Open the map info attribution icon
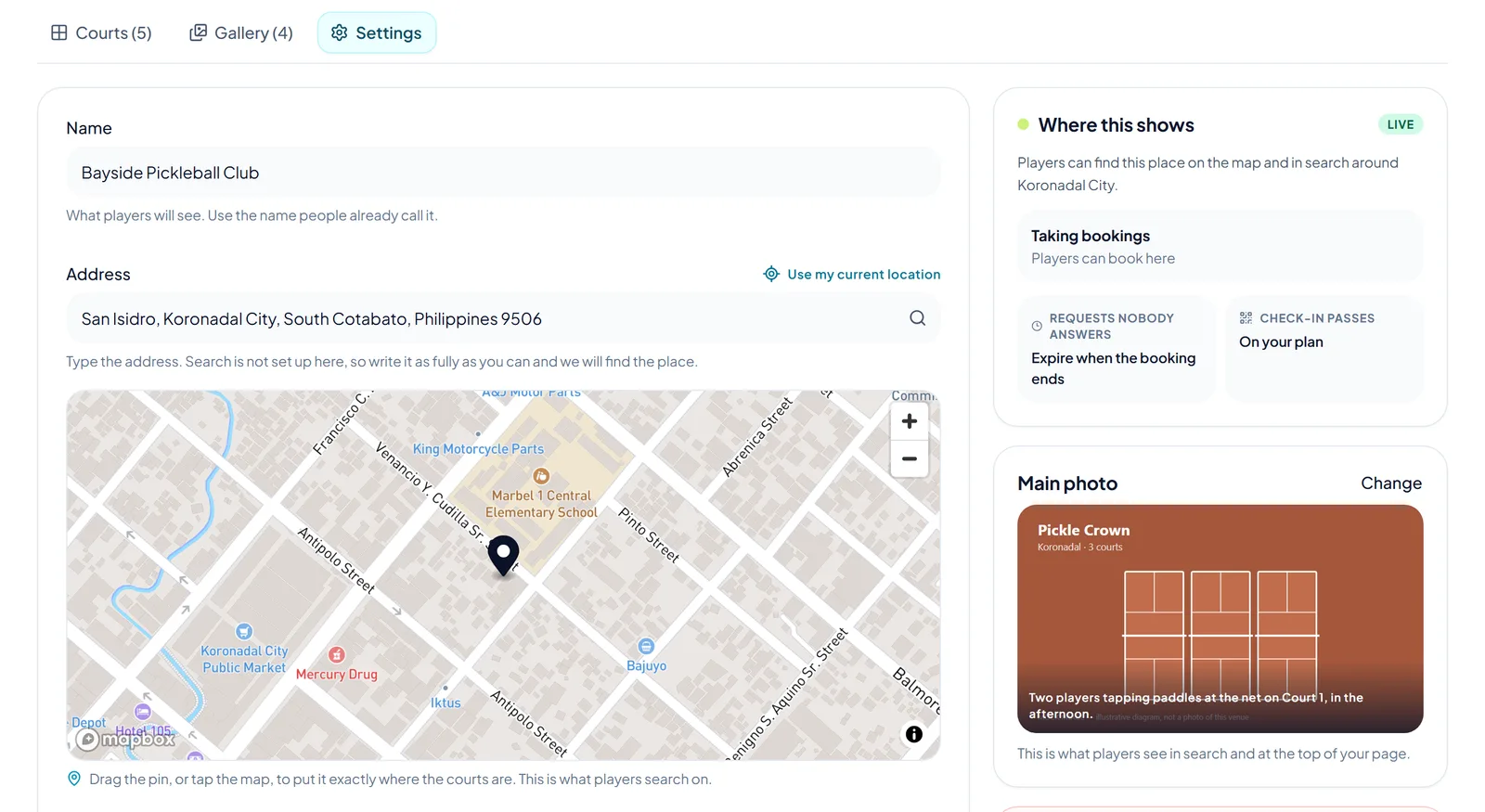The image size is (1485, 812). coord(914,734)
